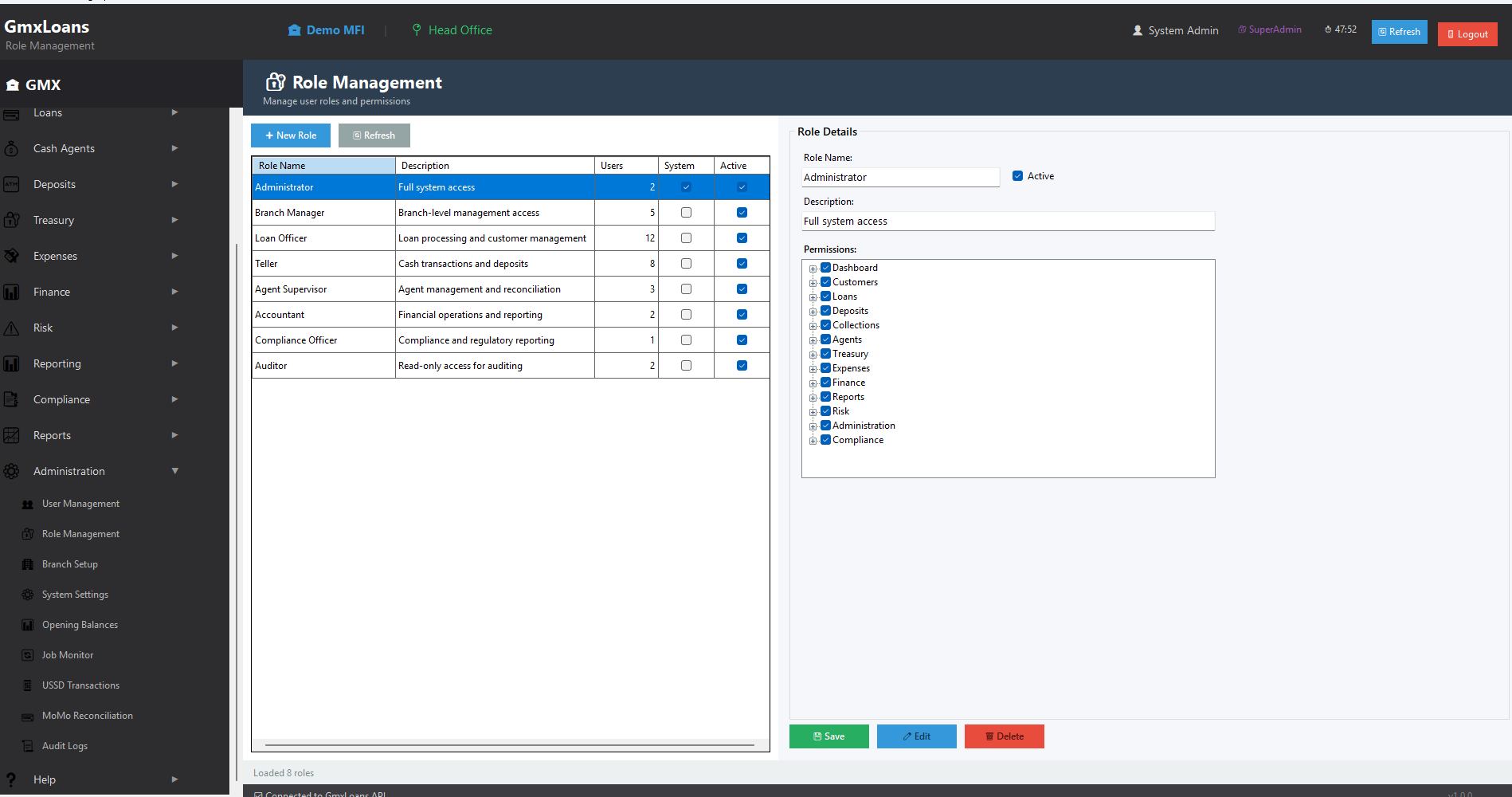The width and height of the screenshot is (1512, 797).
Task: Collapse the Administration sidebar menu arrow
Action: click(174, 471)
